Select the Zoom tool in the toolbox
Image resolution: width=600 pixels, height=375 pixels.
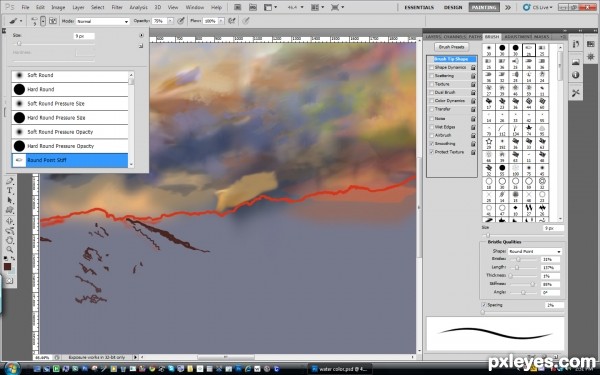(x=10, y=250)
